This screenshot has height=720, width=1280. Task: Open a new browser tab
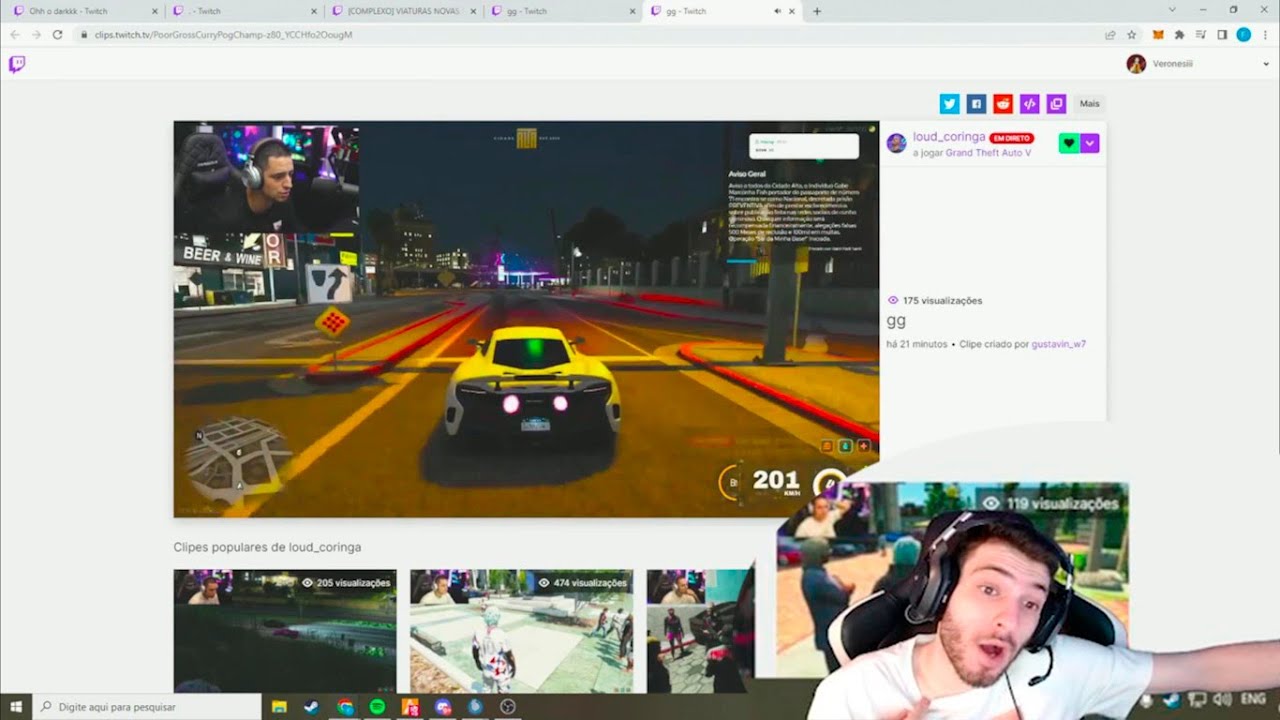click(x=817, y=11)
